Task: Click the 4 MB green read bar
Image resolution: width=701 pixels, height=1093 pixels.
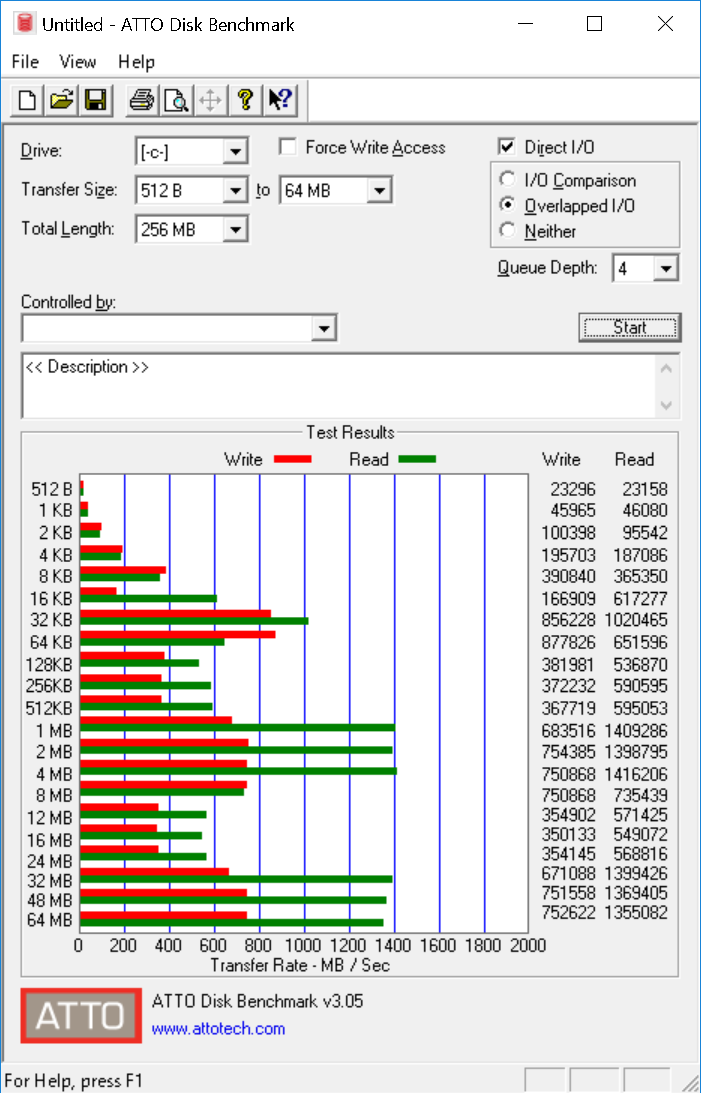Action: click(x=238, y=771)
